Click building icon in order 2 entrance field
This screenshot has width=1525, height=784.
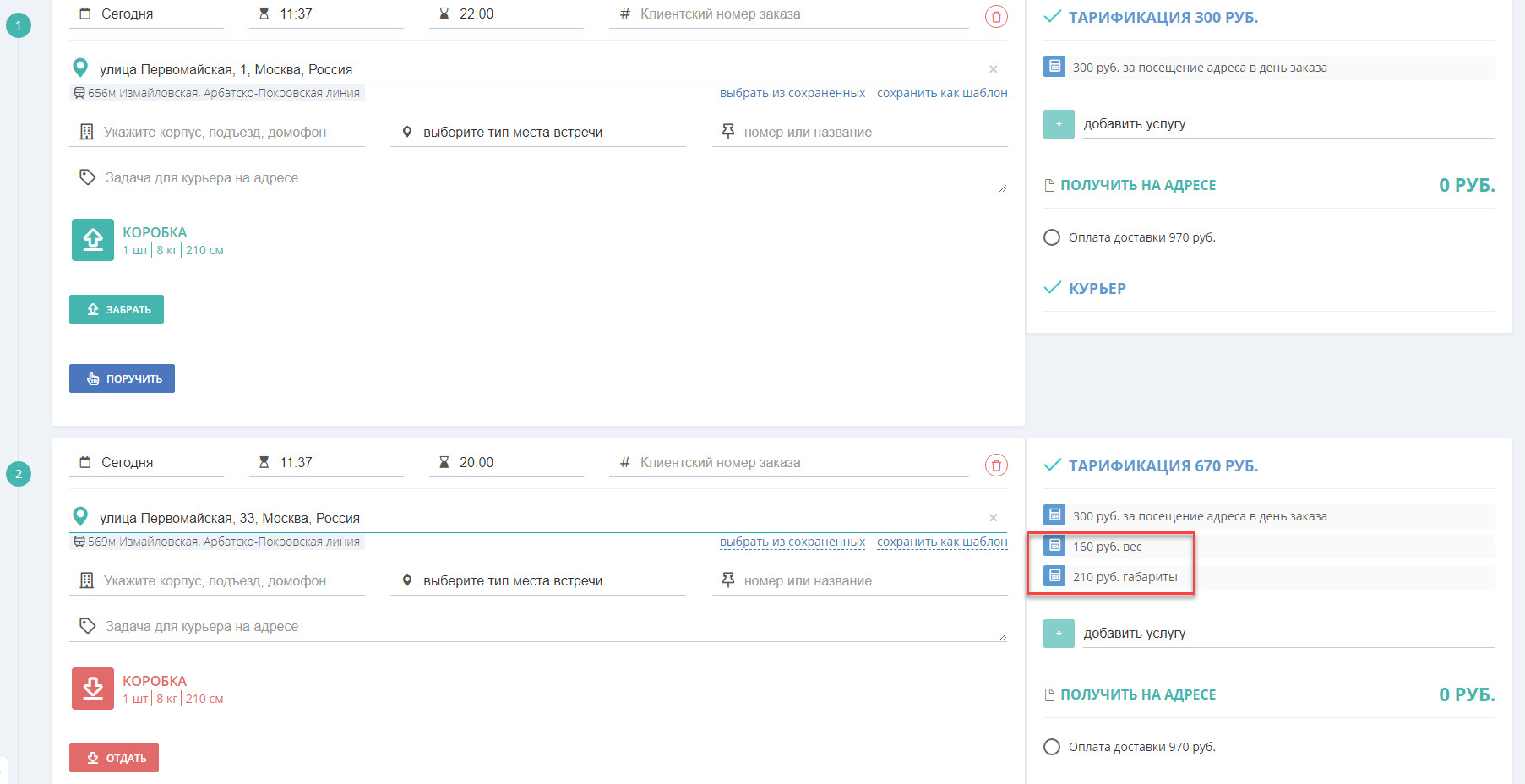pos(86,580)
